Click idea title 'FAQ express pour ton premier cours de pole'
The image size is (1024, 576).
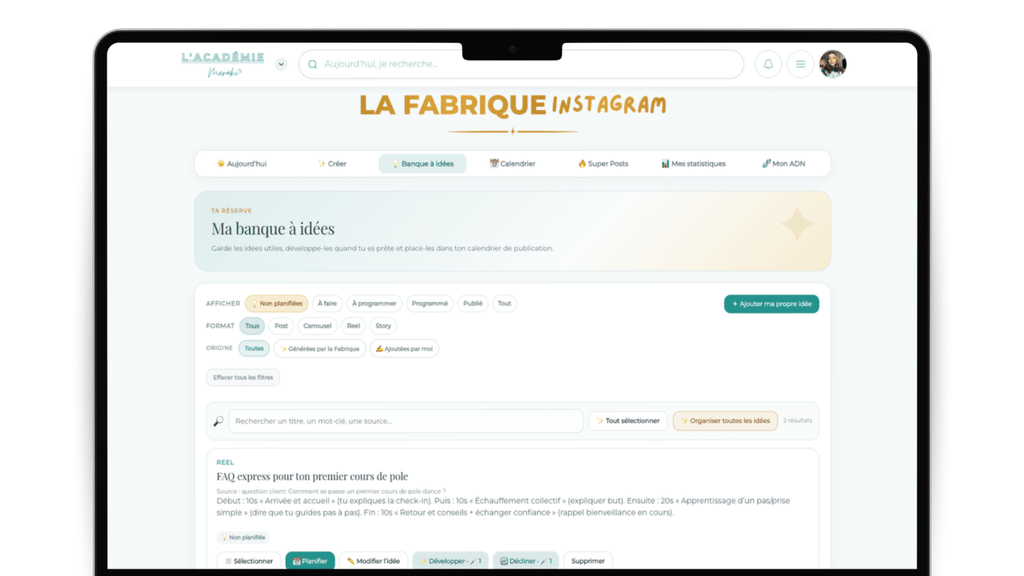tap(312, 476)
